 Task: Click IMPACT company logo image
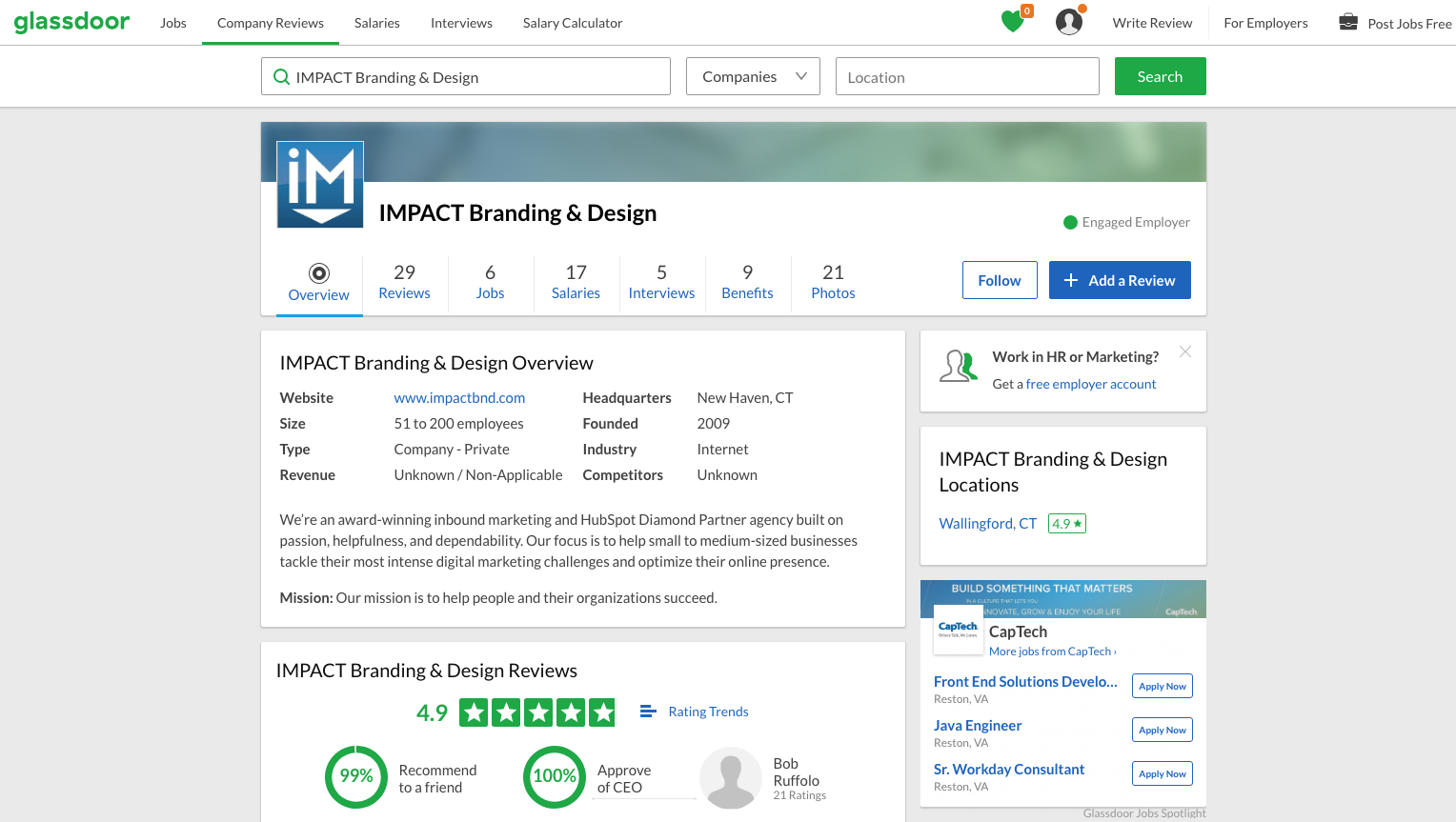320,185
